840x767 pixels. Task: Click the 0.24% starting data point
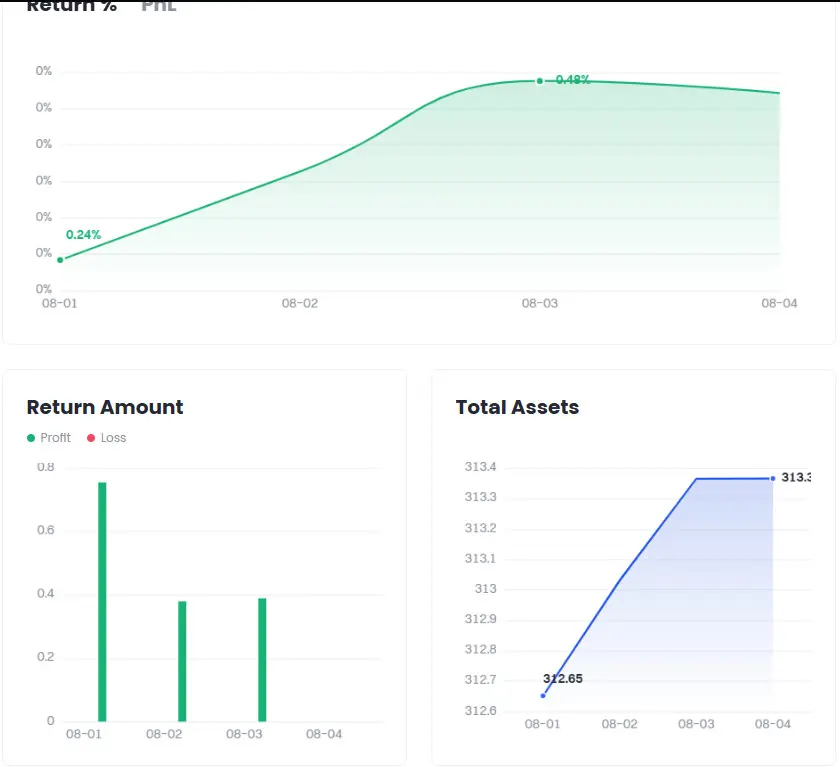(x=60, y=260)
